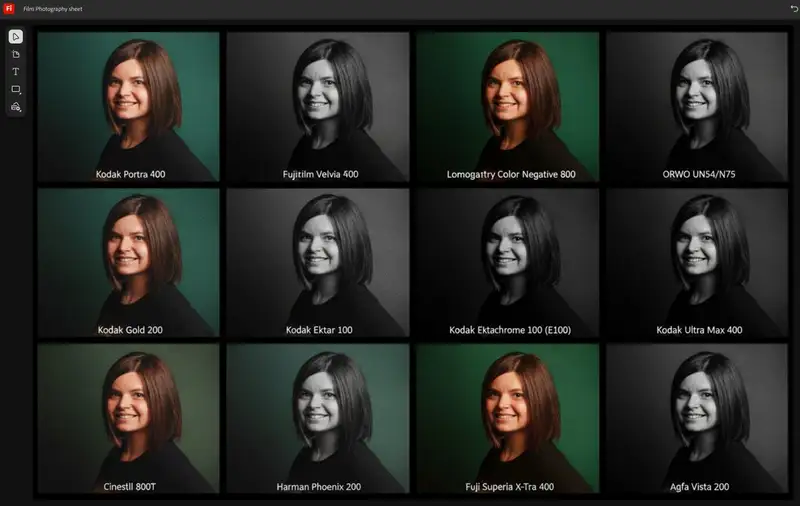Select the Kodak Ultra Max 400 portrait
Screen dimensions: 800x506
pos(697,263)
